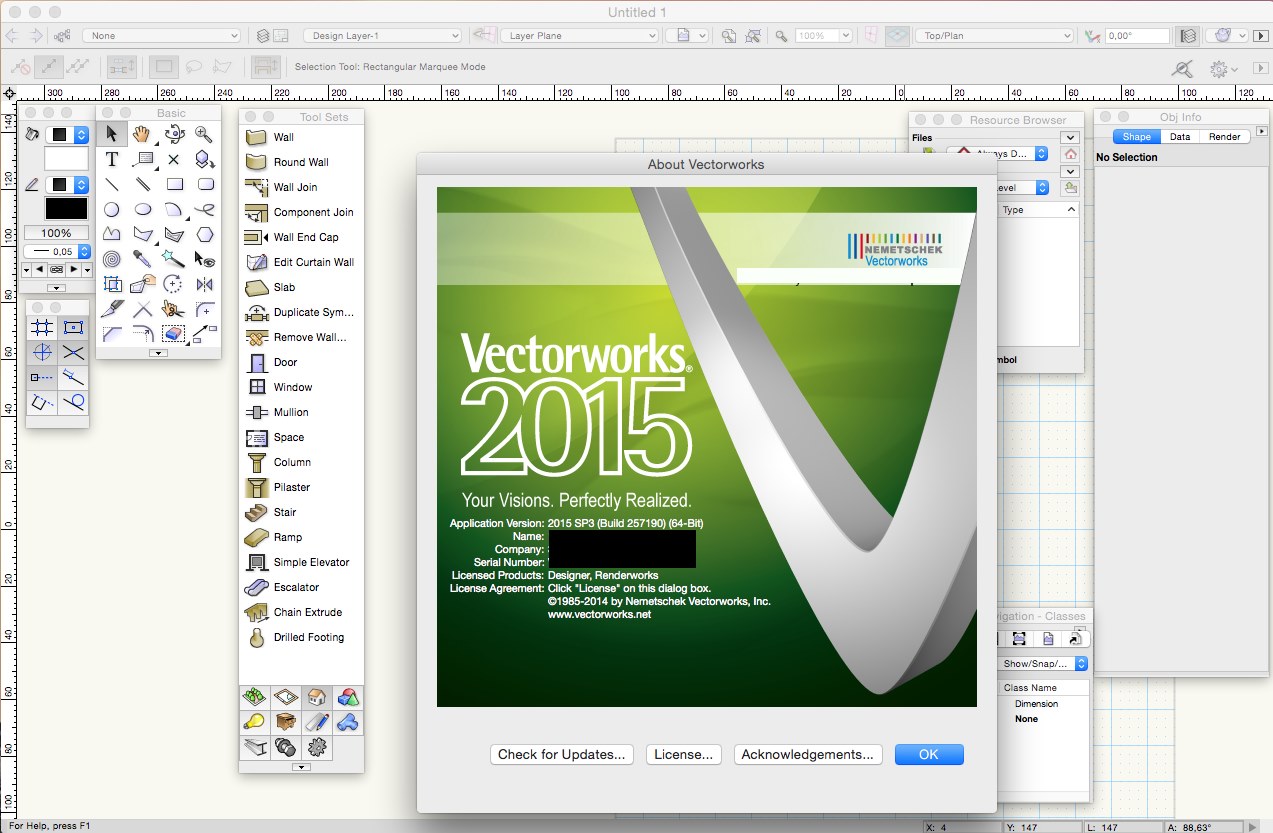
Task: Open the Building Shell tool set tab
Action: point(317,697)
